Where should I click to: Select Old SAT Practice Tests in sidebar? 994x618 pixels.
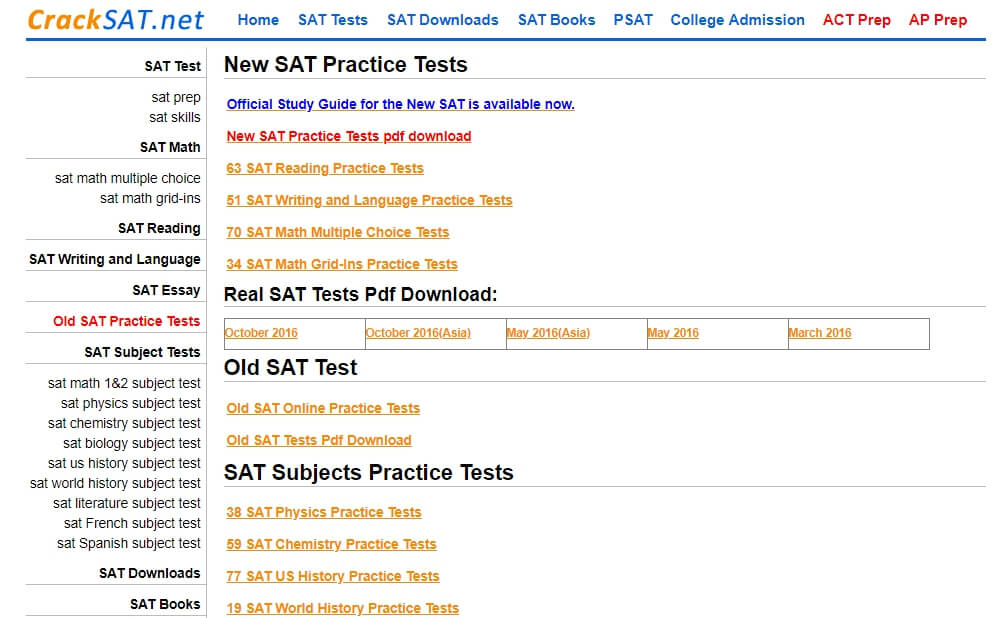pos(127,321)
